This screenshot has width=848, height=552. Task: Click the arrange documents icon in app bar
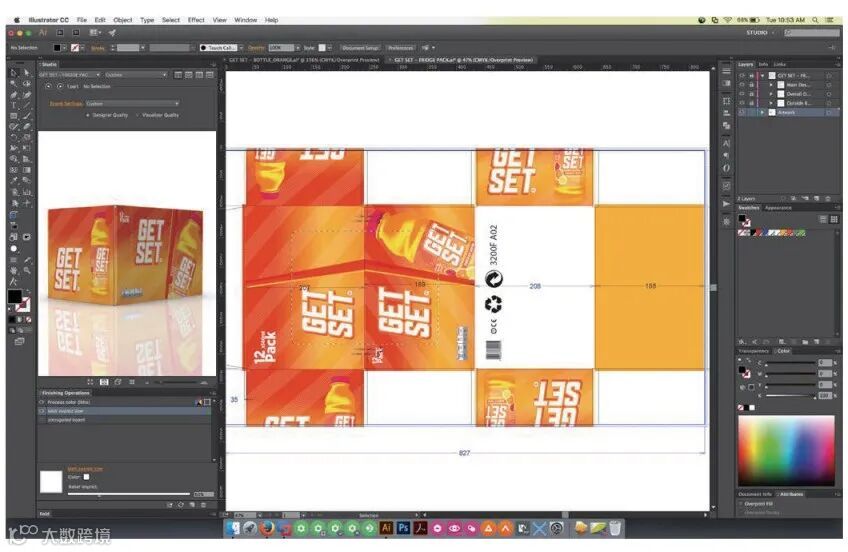pyautogui.click(x=95, y=33)
